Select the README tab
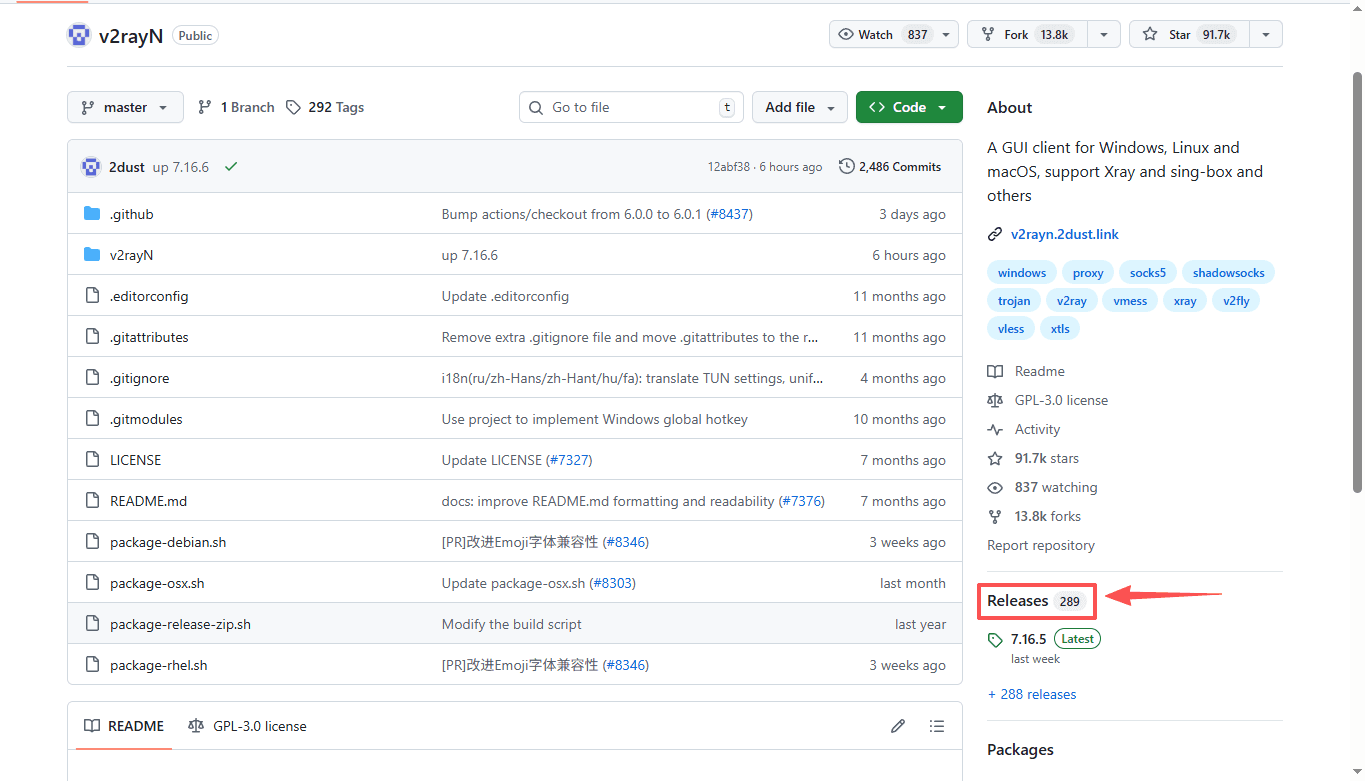The height and width of the screenshot is (781, 1365). click(x=124, y=726)
